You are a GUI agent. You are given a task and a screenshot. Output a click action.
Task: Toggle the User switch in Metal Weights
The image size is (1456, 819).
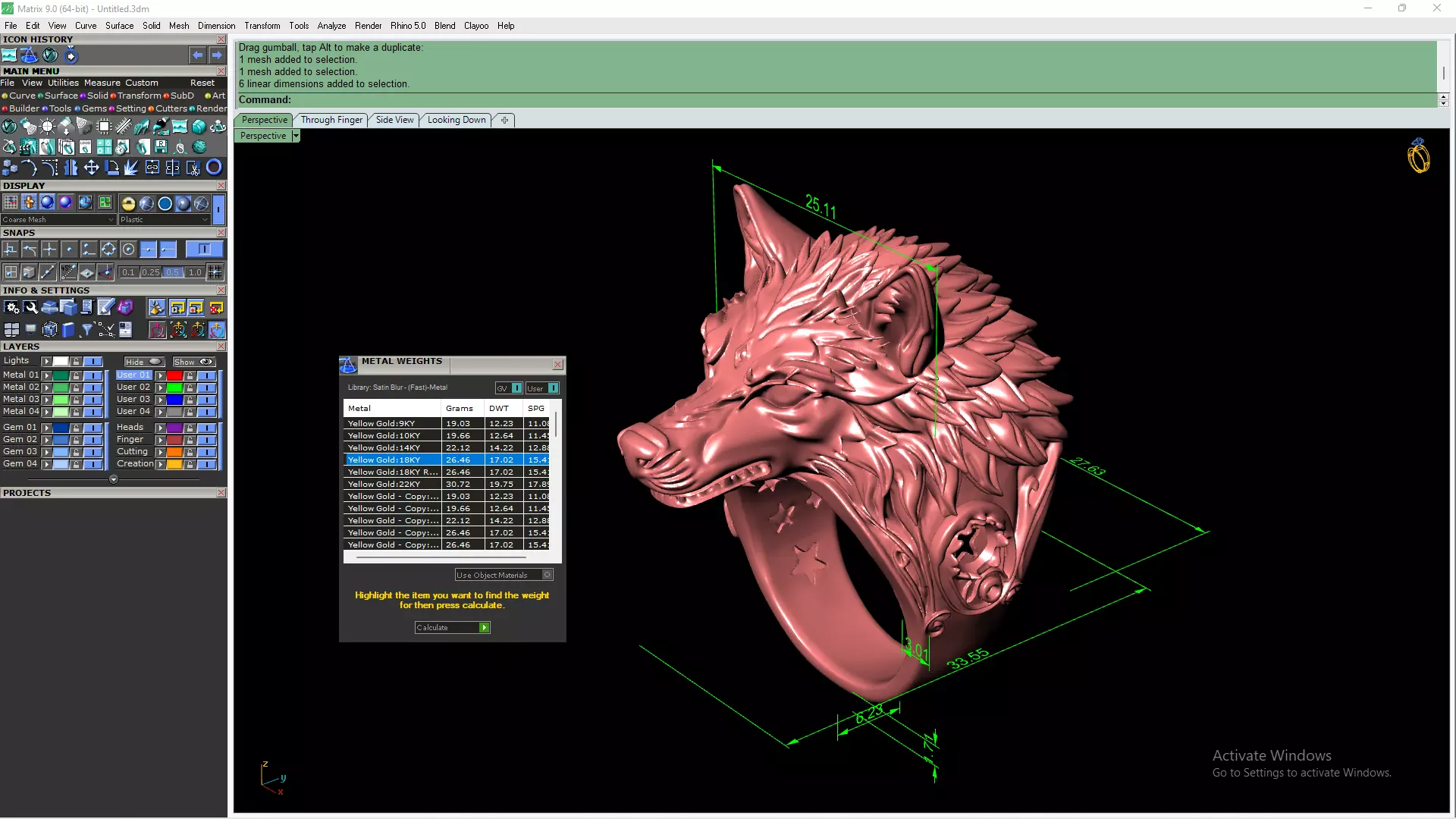(x=542, y=388)
